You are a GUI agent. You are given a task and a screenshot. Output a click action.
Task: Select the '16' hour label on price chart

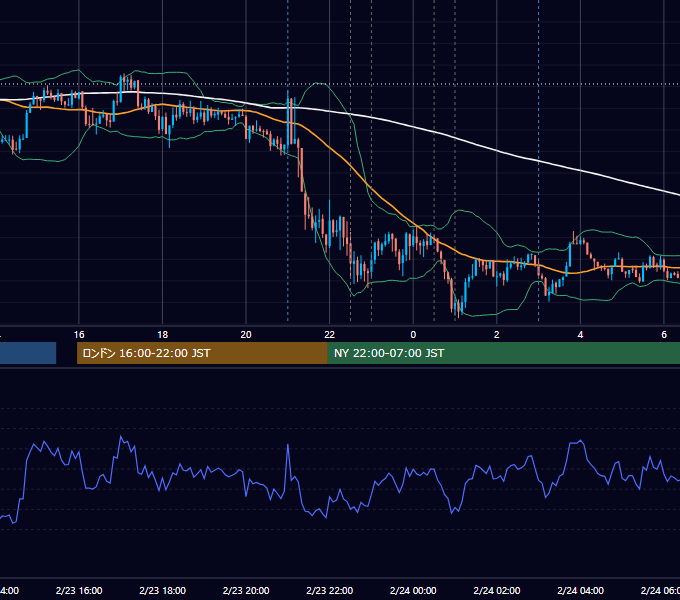[79, 335]
